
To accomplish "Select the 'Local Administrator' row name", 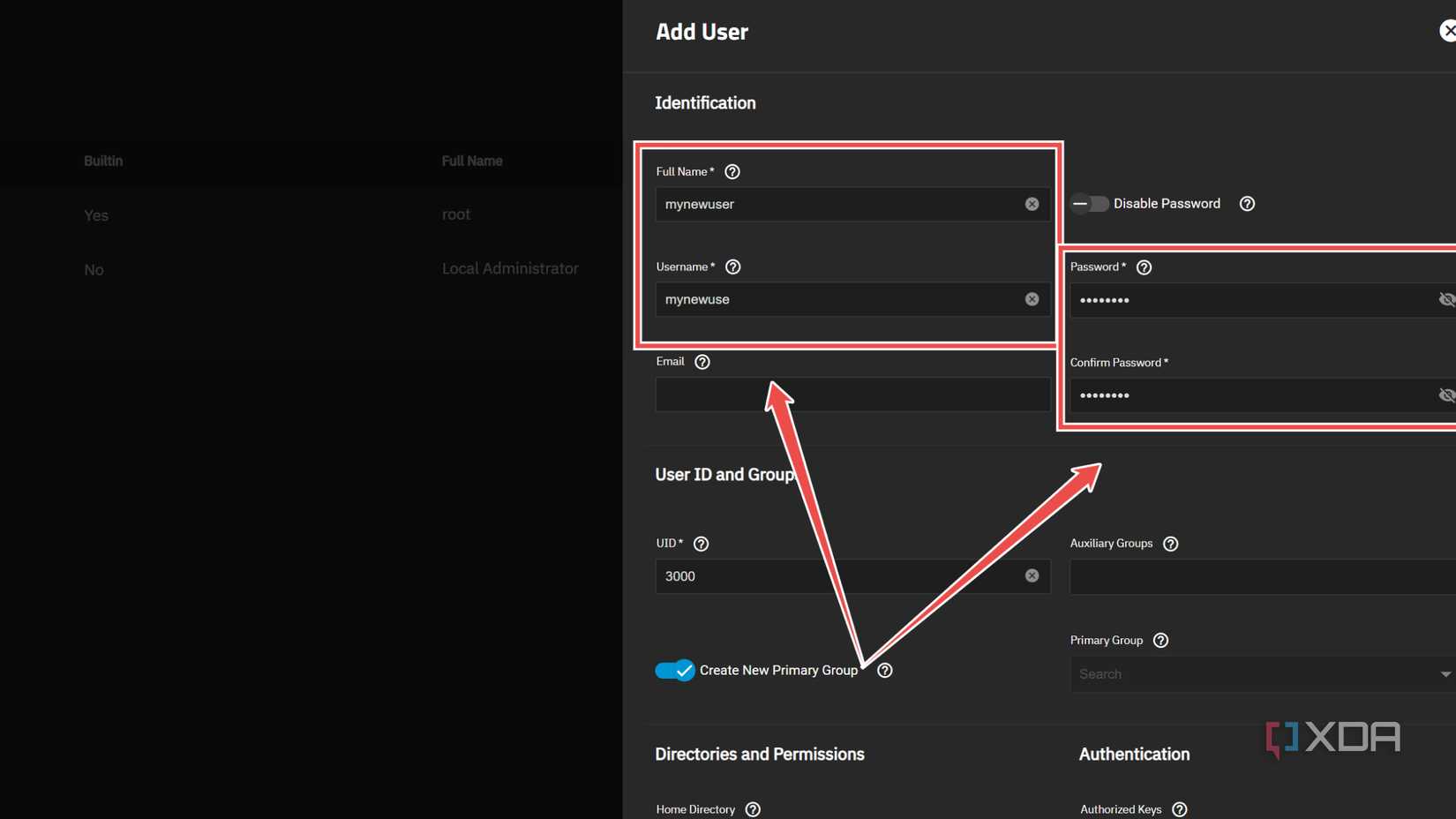I will [510, 268].
